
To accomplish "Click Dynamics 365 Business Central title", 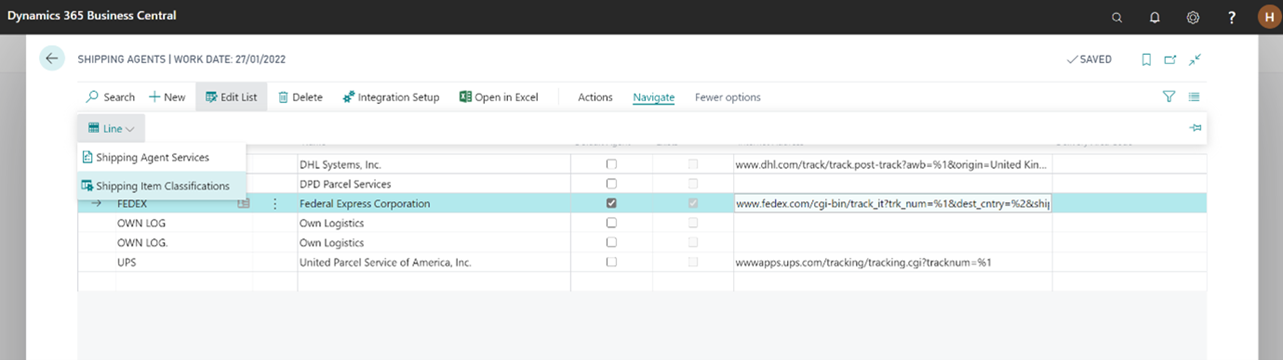I will pos(92,17).
